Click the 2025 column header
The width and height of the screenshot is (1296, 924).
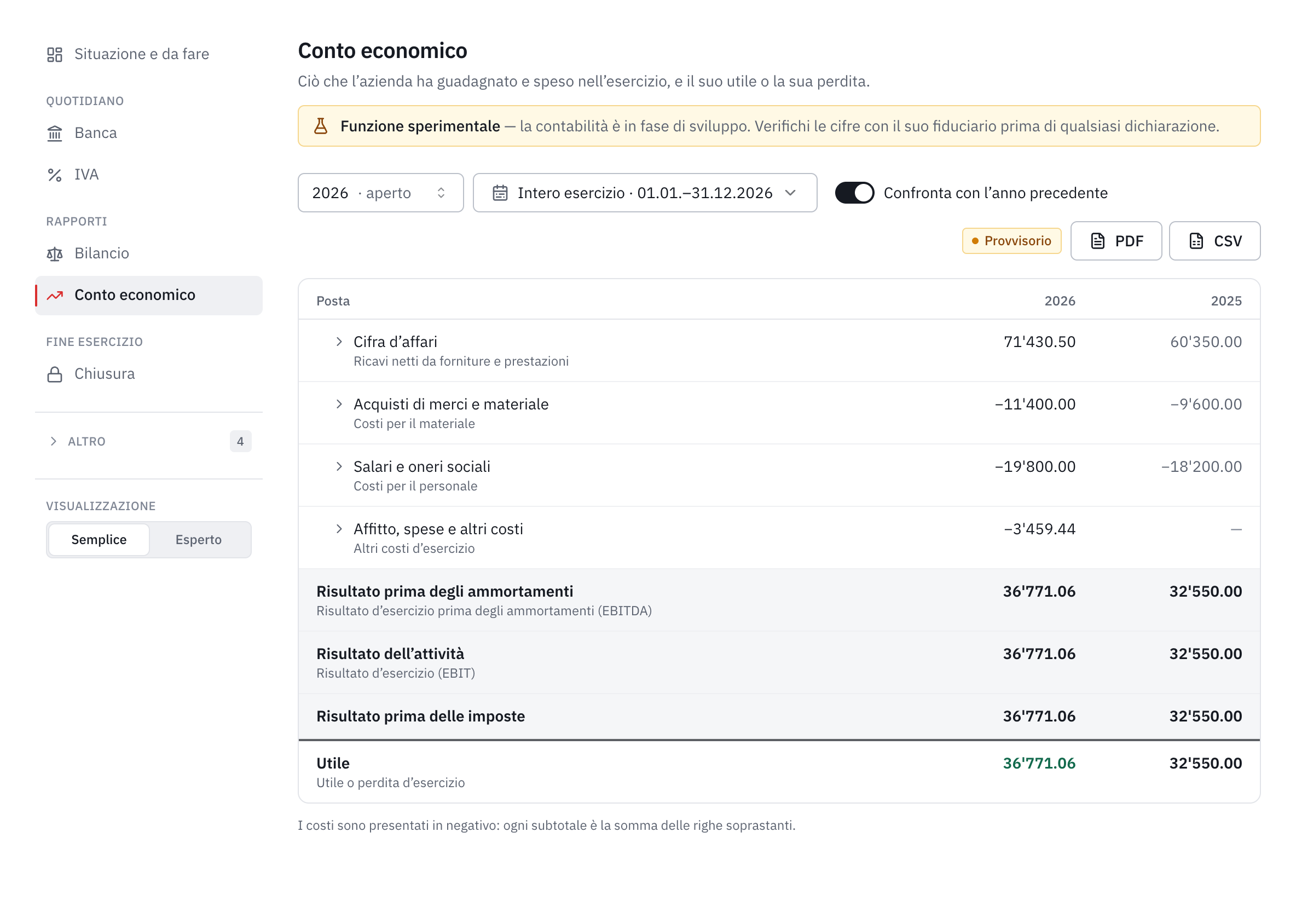coord(1226,301)
